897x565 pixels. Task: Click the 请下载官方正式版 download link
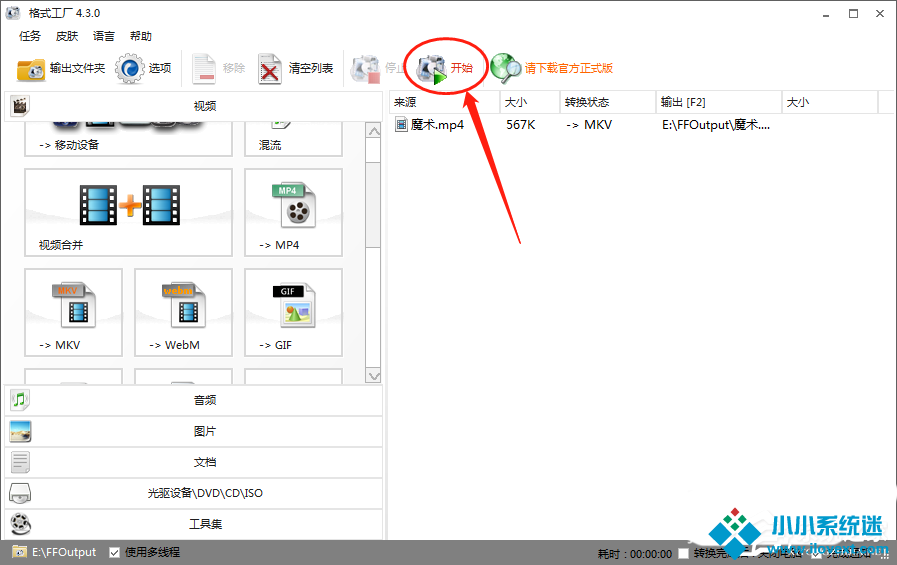coord(567,69)
